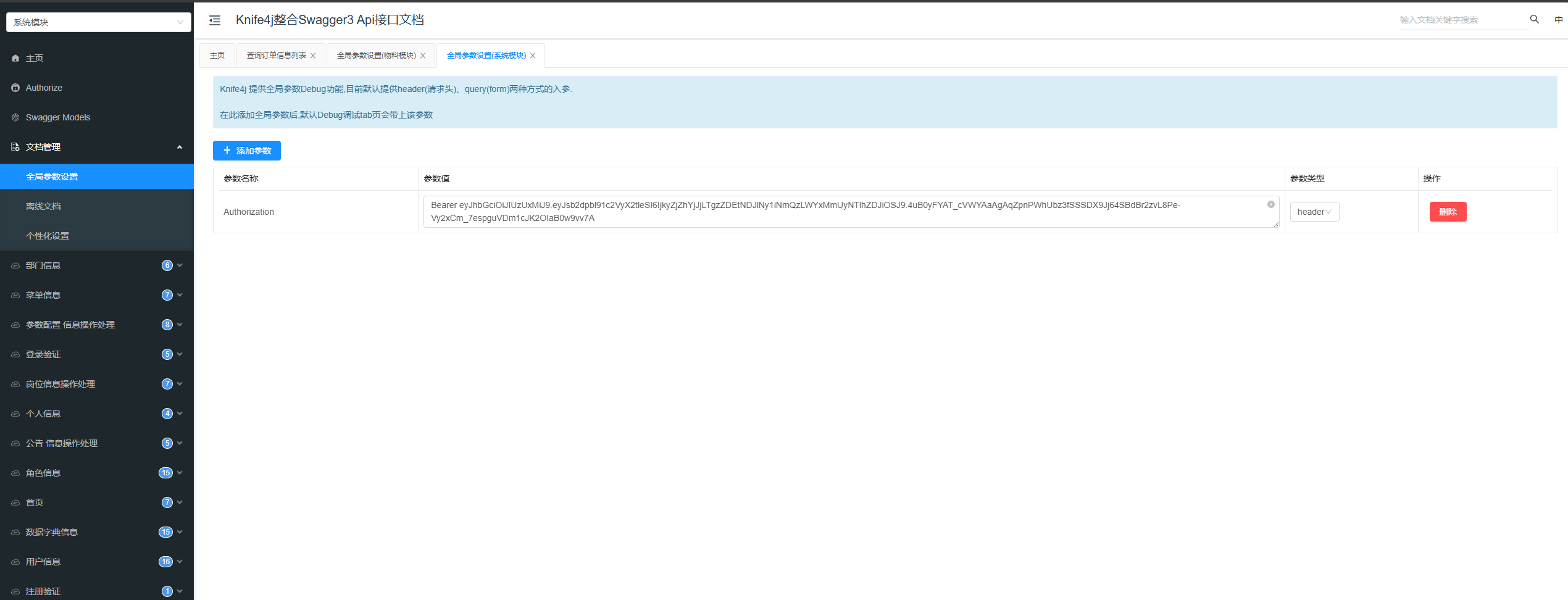Click the cloud icon beside 登录验证

pyautogui.click(x=15, y=354)
